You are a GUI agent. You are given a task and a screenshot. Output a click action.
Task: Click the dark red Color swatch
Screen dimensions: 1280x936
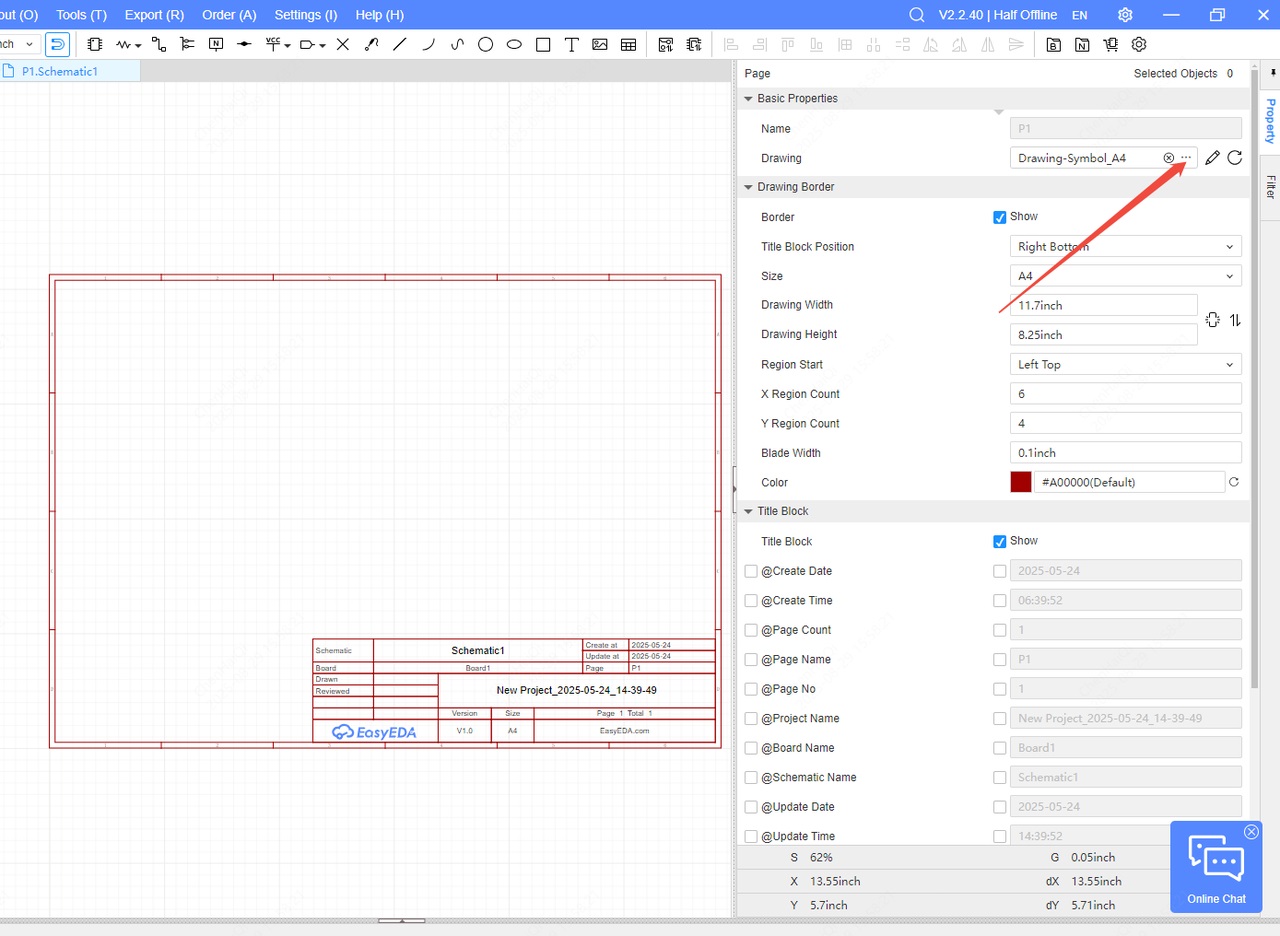click(x=1020, y=482)
